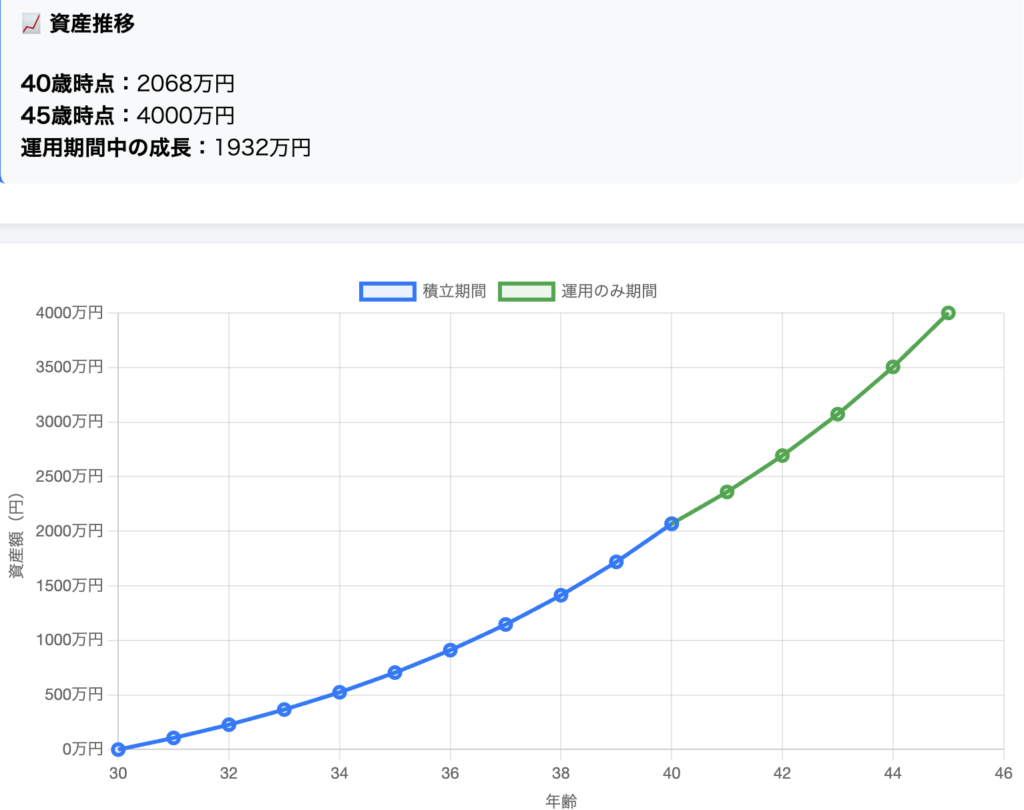1024x810 pixels.
Task: Click the age 40 junction data point
Action: point(672,524)
